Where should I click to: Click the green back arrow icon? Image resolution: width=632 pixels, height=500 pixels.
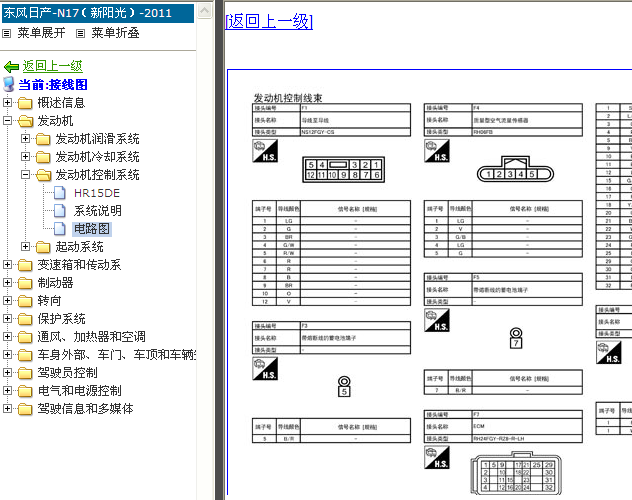[x=11, y=66]
